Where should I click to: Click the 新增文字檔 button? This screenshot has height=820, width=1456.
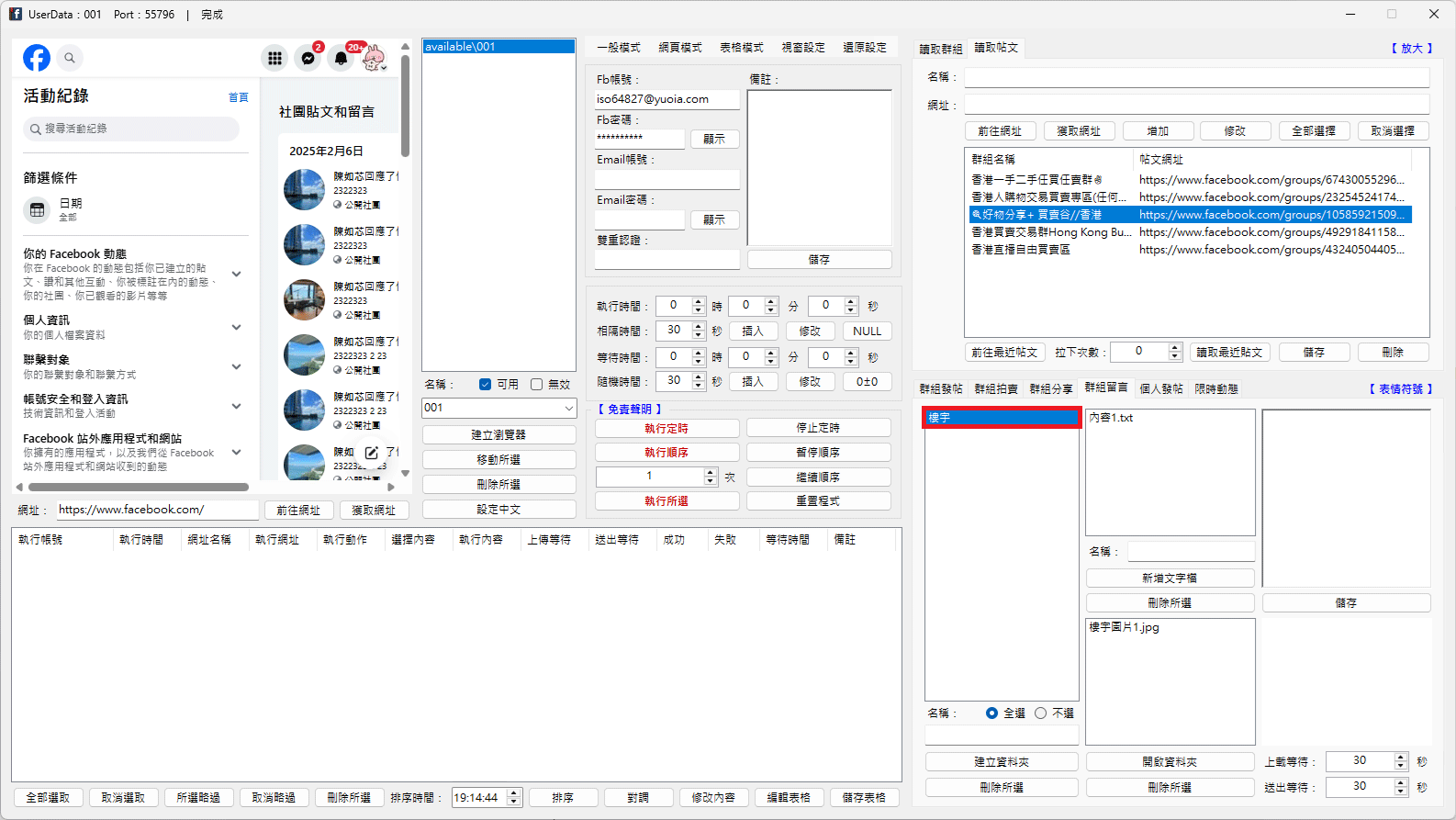pyautogui.click(x=1170, y=578)
